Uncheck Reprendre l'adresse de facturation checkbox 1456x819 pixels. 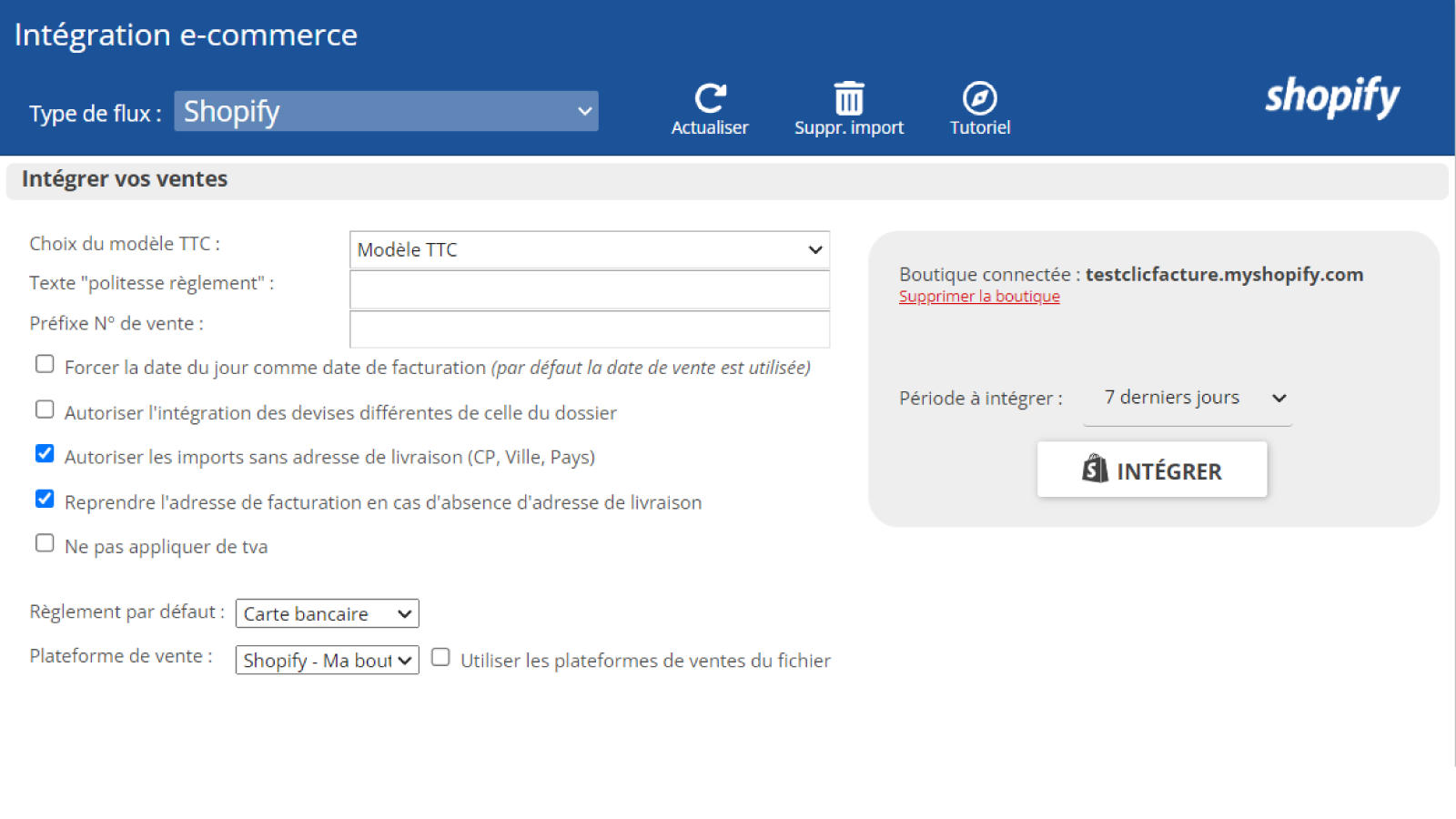click(x=45, y=499)
